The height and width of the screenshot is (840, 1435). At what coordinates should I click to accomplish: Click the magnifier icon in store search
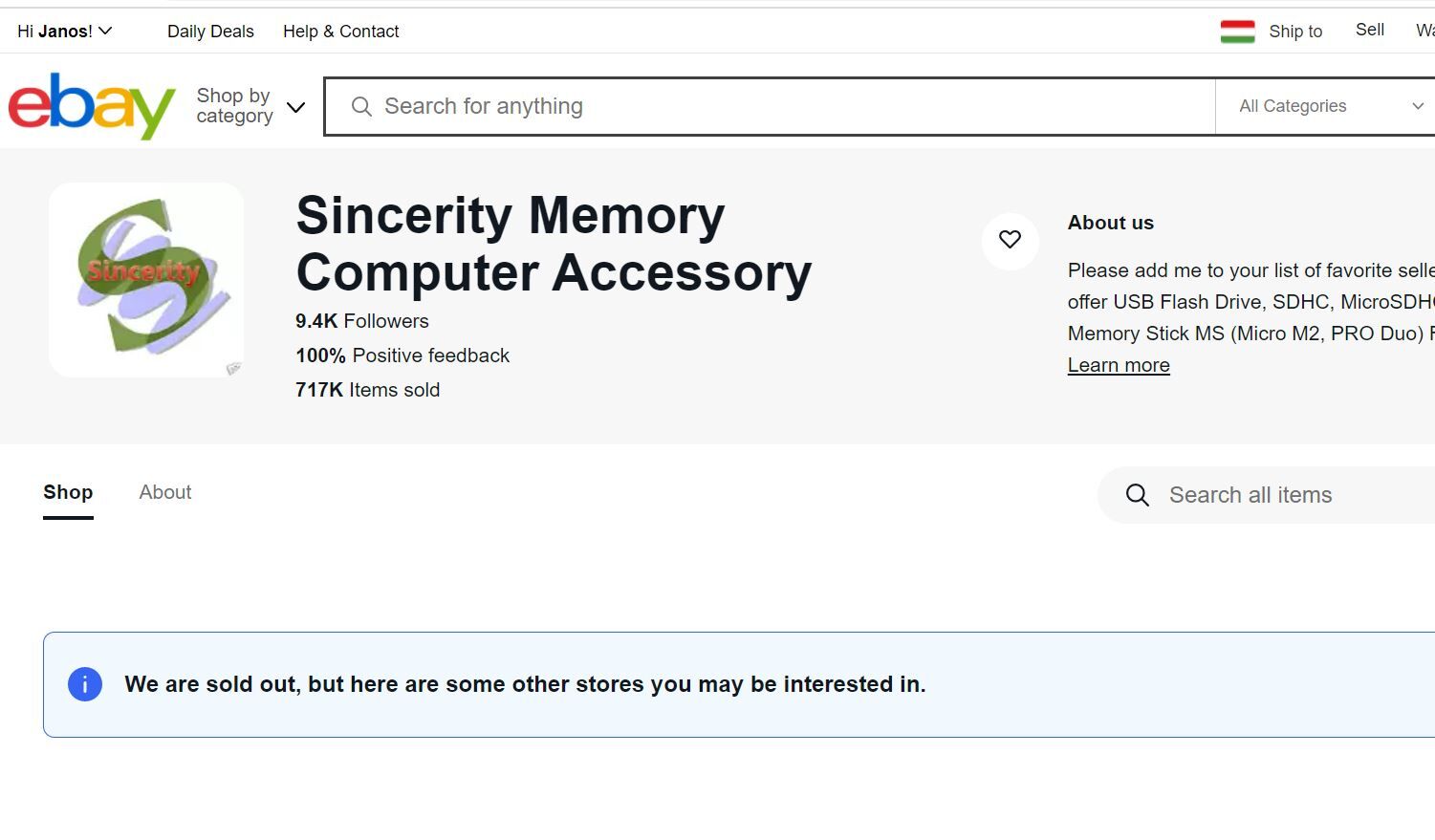coord(1137,495)
